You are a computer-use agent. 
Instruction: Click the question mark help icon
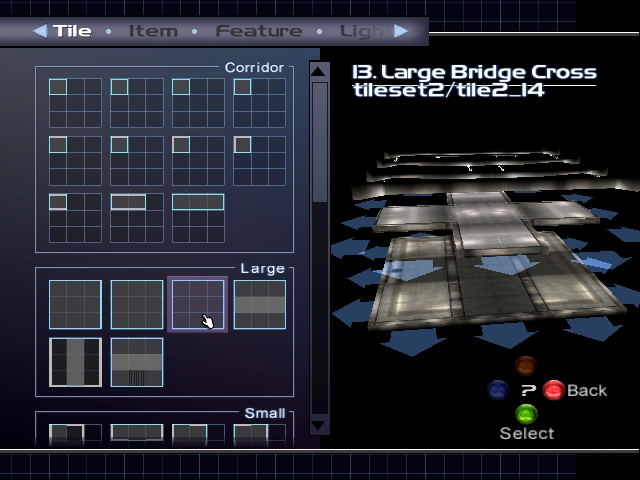click(x=528, y=391)
